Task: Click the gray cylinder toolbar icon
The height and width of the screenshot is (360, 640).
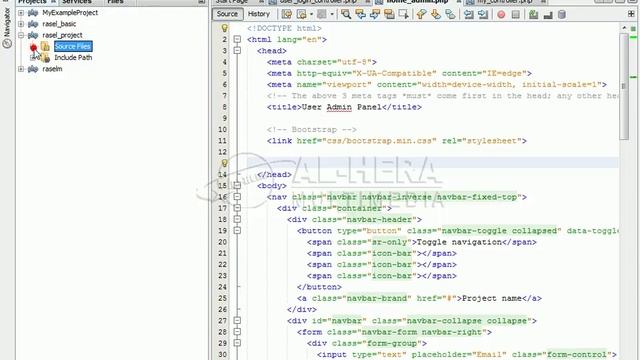Action: (562, 15)
